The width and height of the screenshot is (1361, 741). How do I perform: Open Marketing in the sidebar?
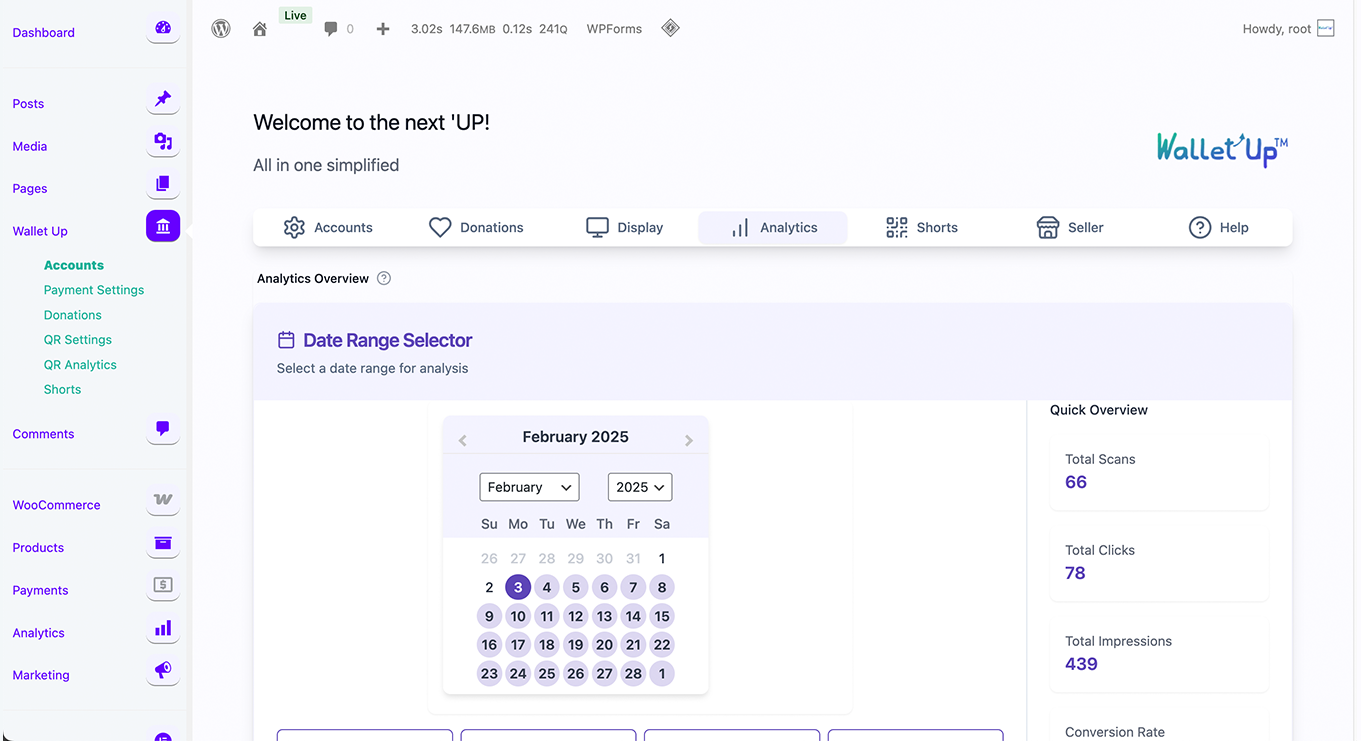pyautogui.click(x=41, y=675)
